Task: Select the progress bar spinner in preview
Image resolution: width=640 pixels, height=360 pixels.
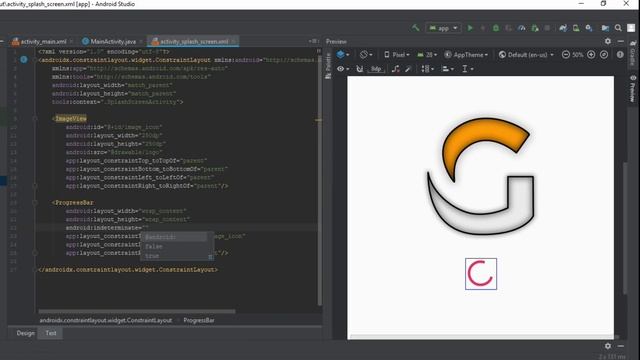Action: pyautogui.click(x=481, y=274)
